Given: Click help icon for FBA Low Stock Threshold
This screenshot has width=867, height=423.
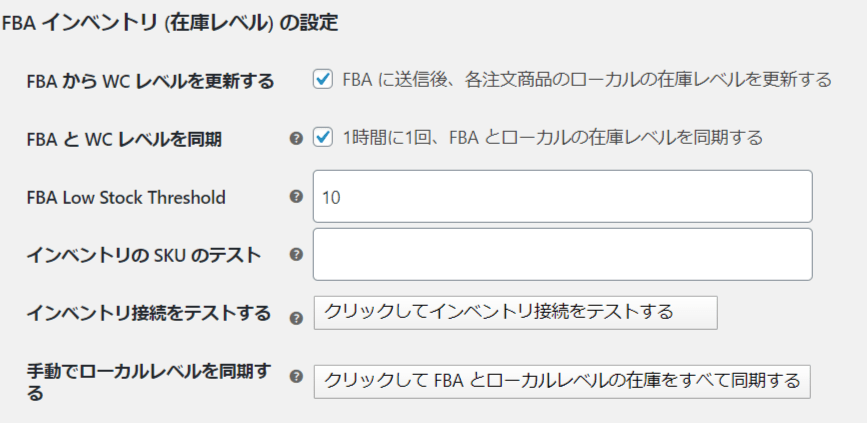Looking at the screenshot, I should click(x=296, y=196).
